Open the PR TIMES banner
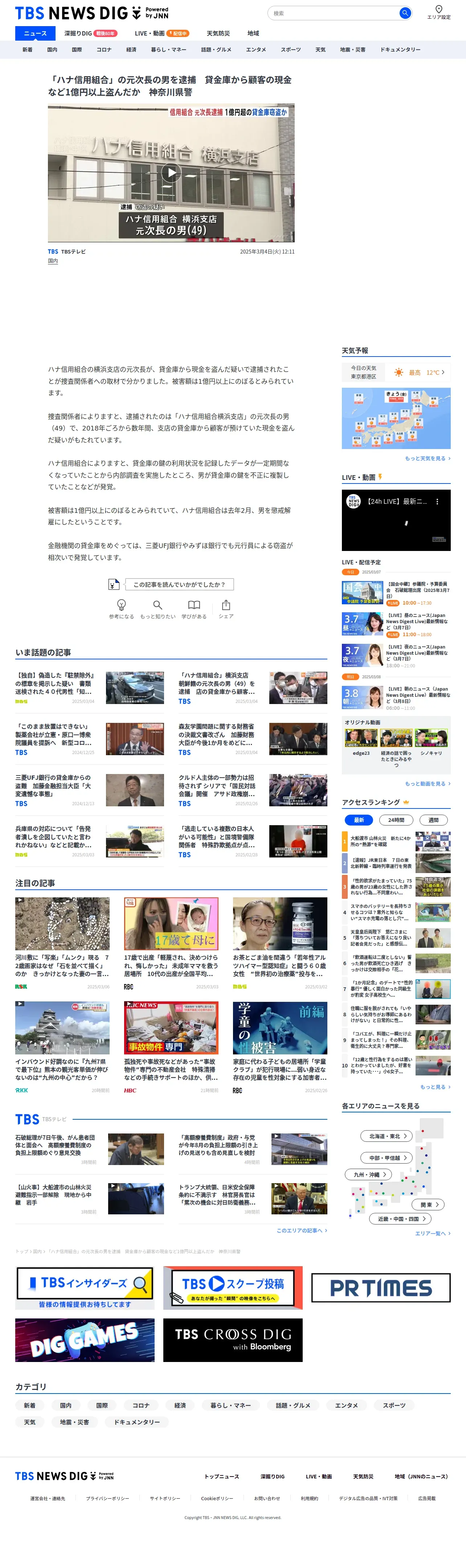Screen dimensions: 466x1568 coord(381,1287)
